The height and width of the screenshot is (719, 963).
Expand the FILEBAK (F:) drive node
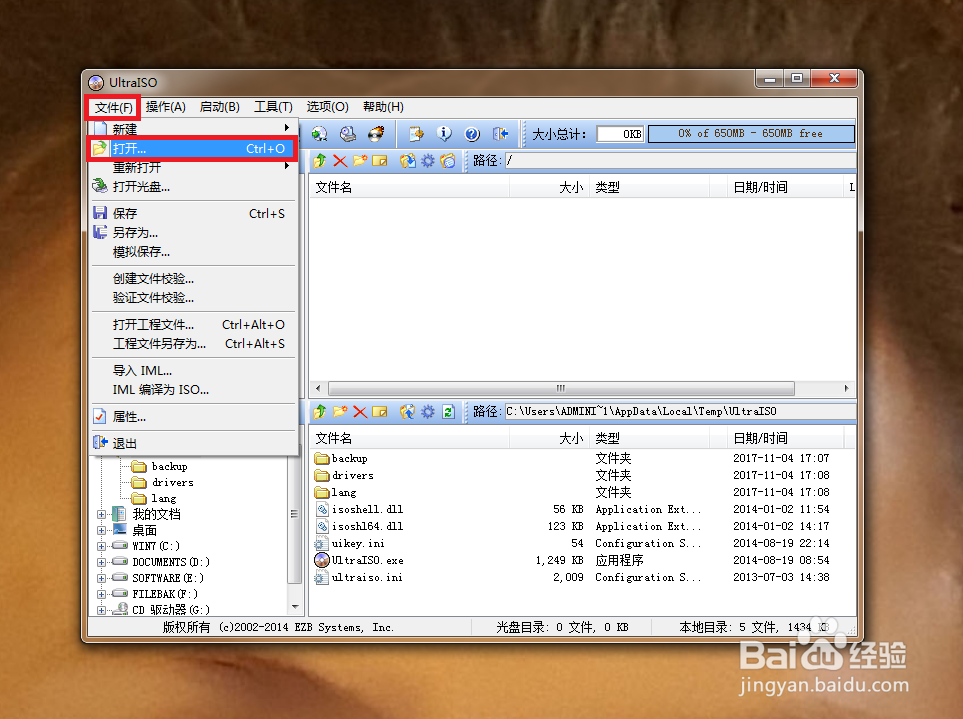[x=101, y=594]
